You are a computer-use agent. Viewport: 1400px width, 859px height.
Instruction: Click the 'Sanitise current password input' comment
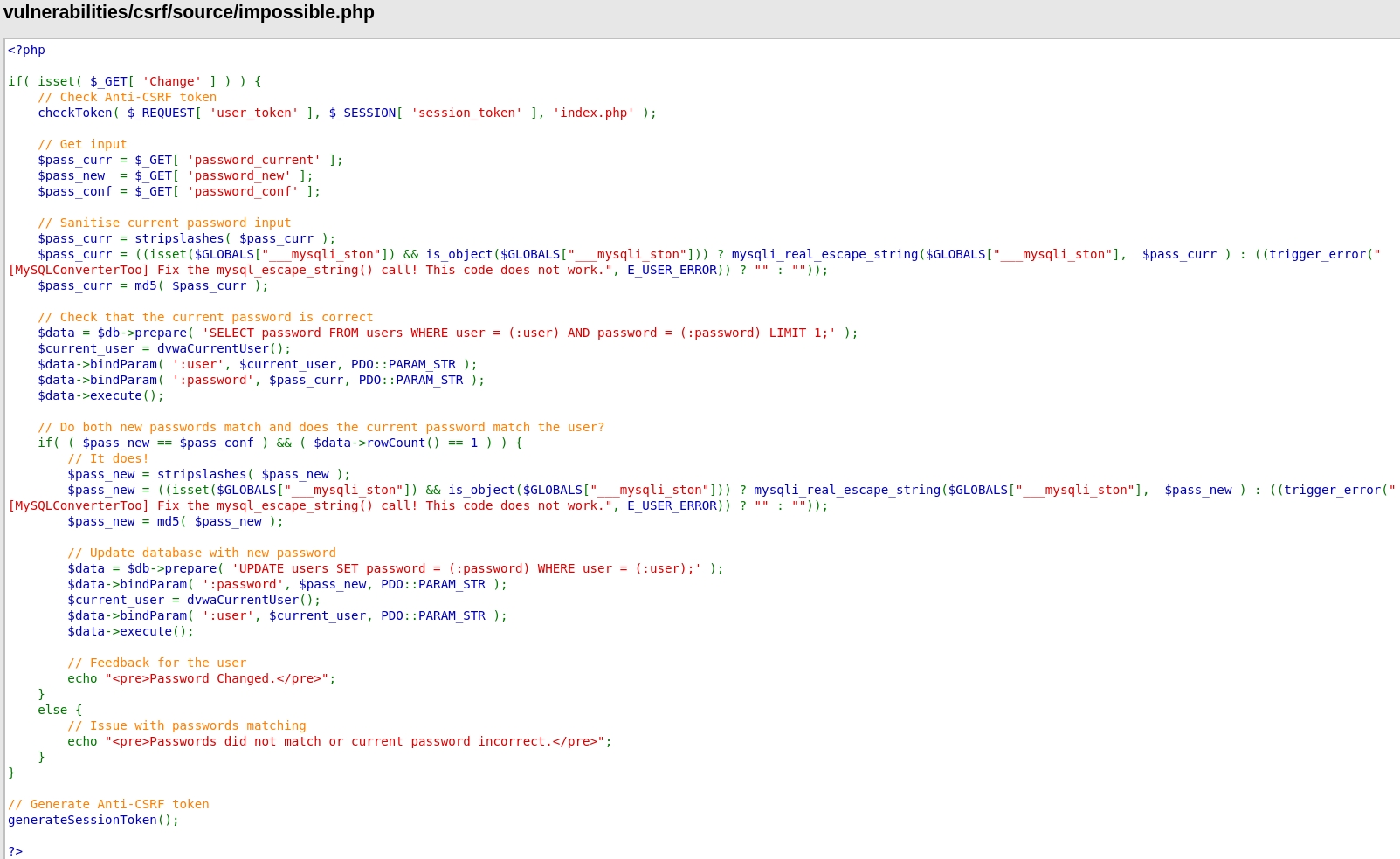coord(164,223)
